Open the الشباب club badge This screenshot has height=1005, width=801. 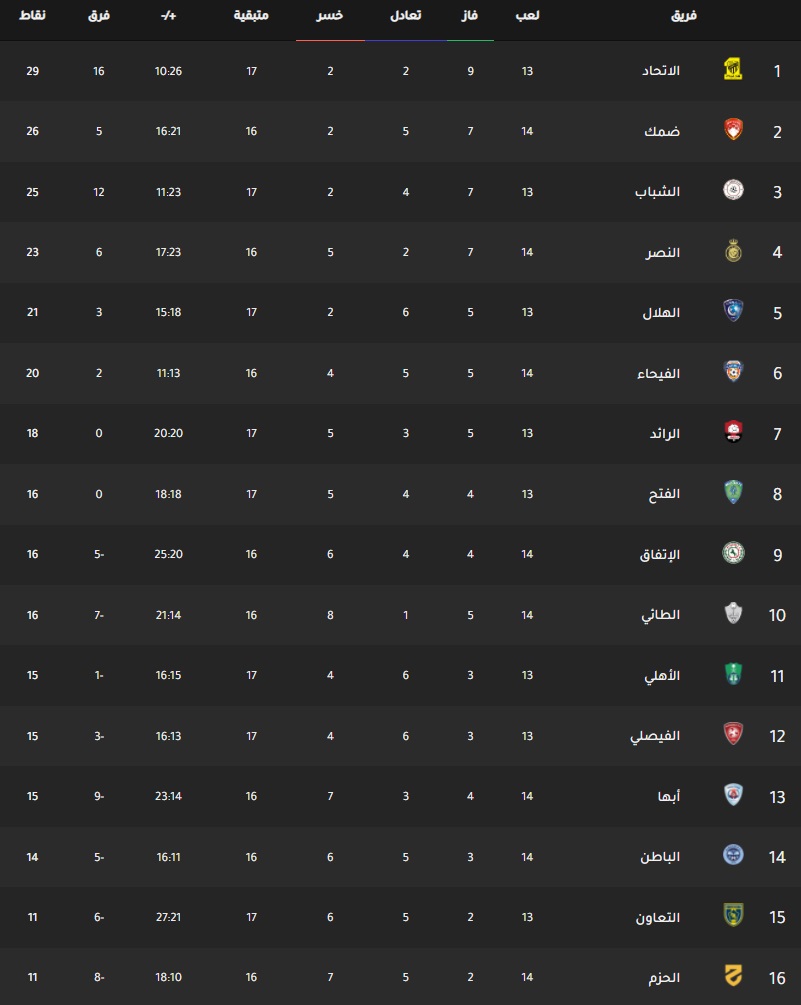coord(733,190)
